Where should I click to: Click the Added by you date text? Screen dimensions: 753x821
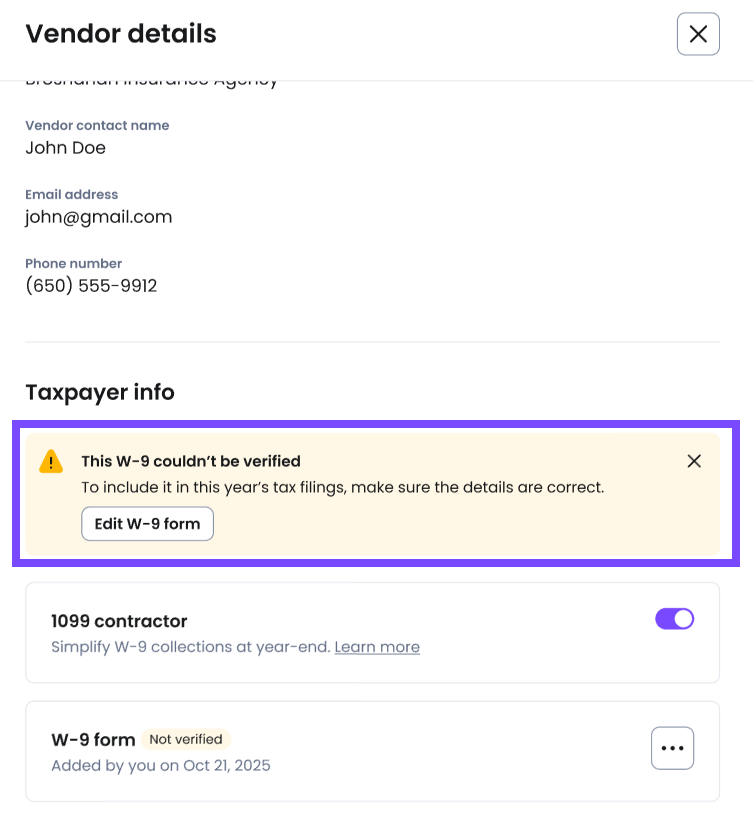[x=161, y=766]
